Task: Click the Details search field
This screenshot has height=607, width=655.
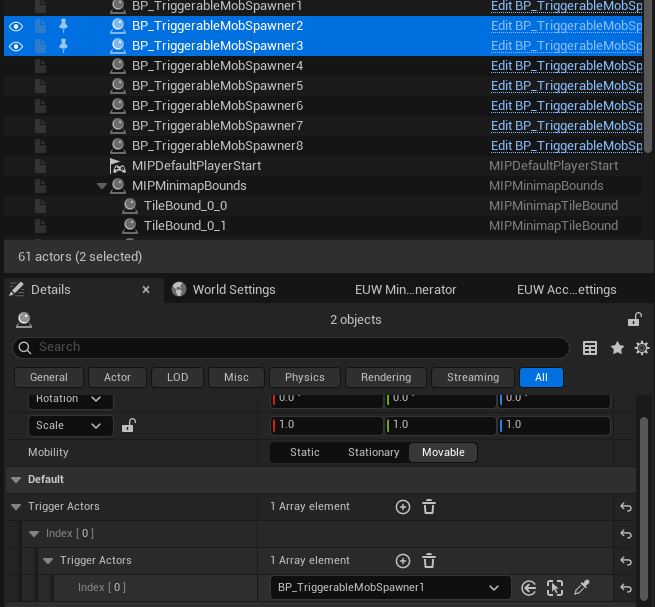Action: [290, 347]
